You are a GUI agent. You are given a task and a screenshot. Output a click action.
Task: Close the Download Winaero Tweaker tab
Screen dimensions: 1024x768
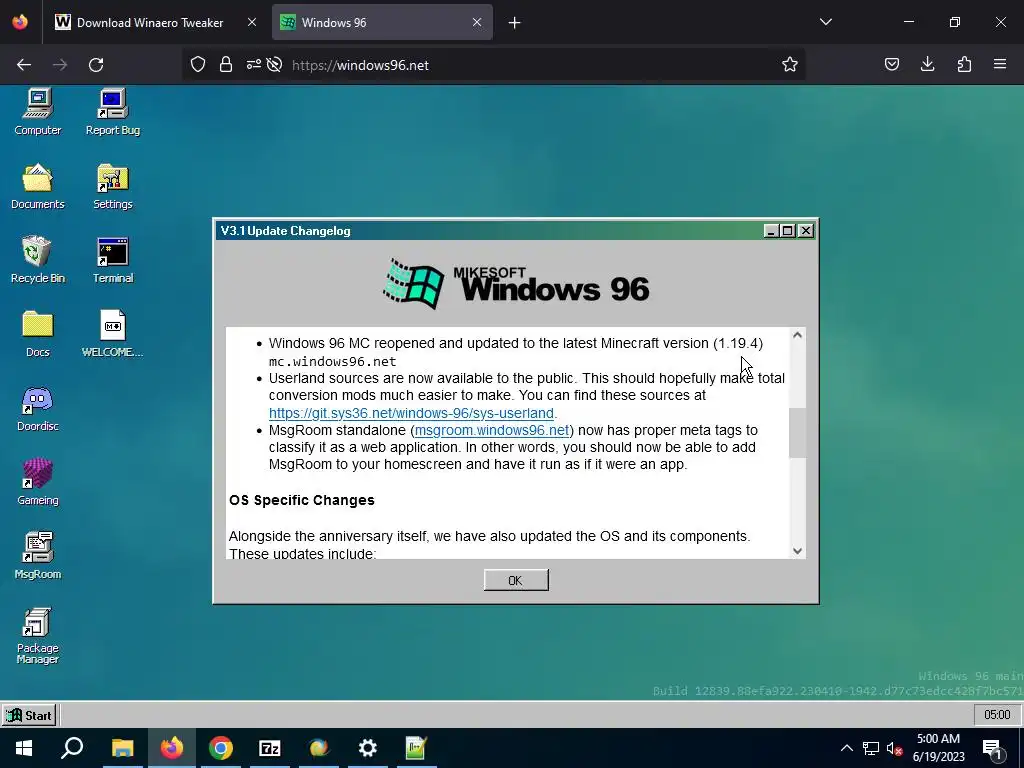point(252,22)
